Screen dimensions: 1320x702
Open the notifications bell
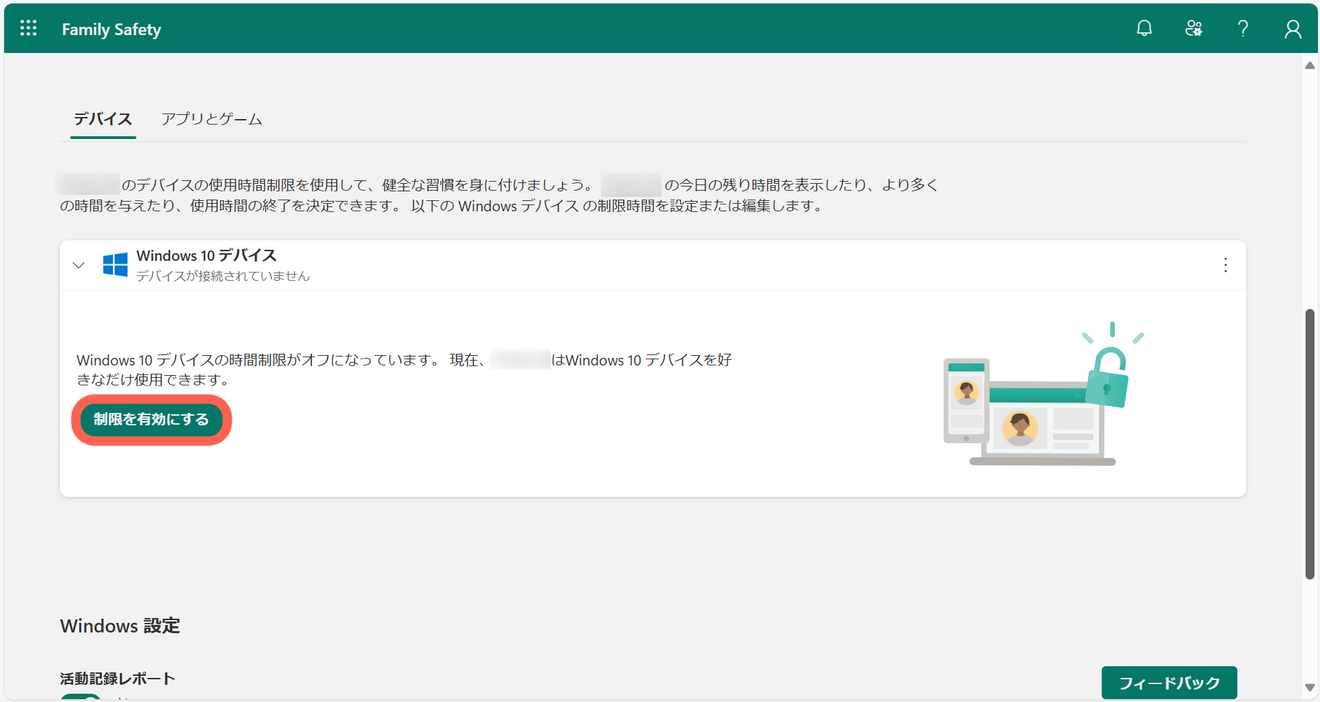coord(1145,29)
